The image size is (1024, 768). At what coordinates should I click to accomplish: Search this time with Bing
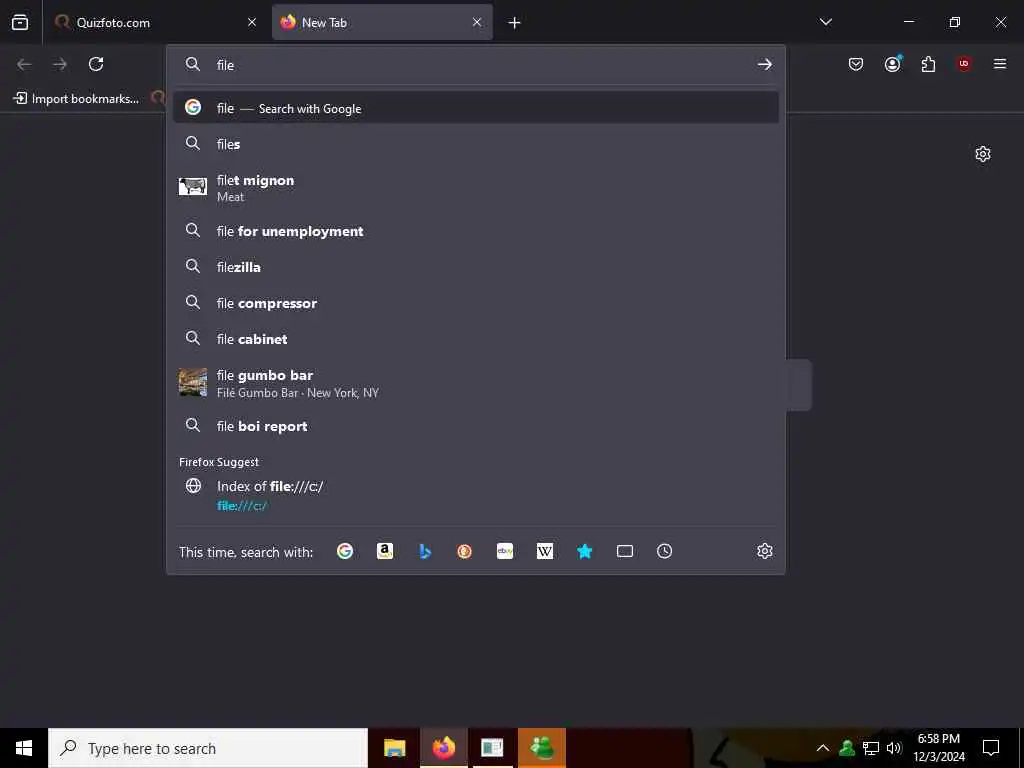(x=425, y=551)
